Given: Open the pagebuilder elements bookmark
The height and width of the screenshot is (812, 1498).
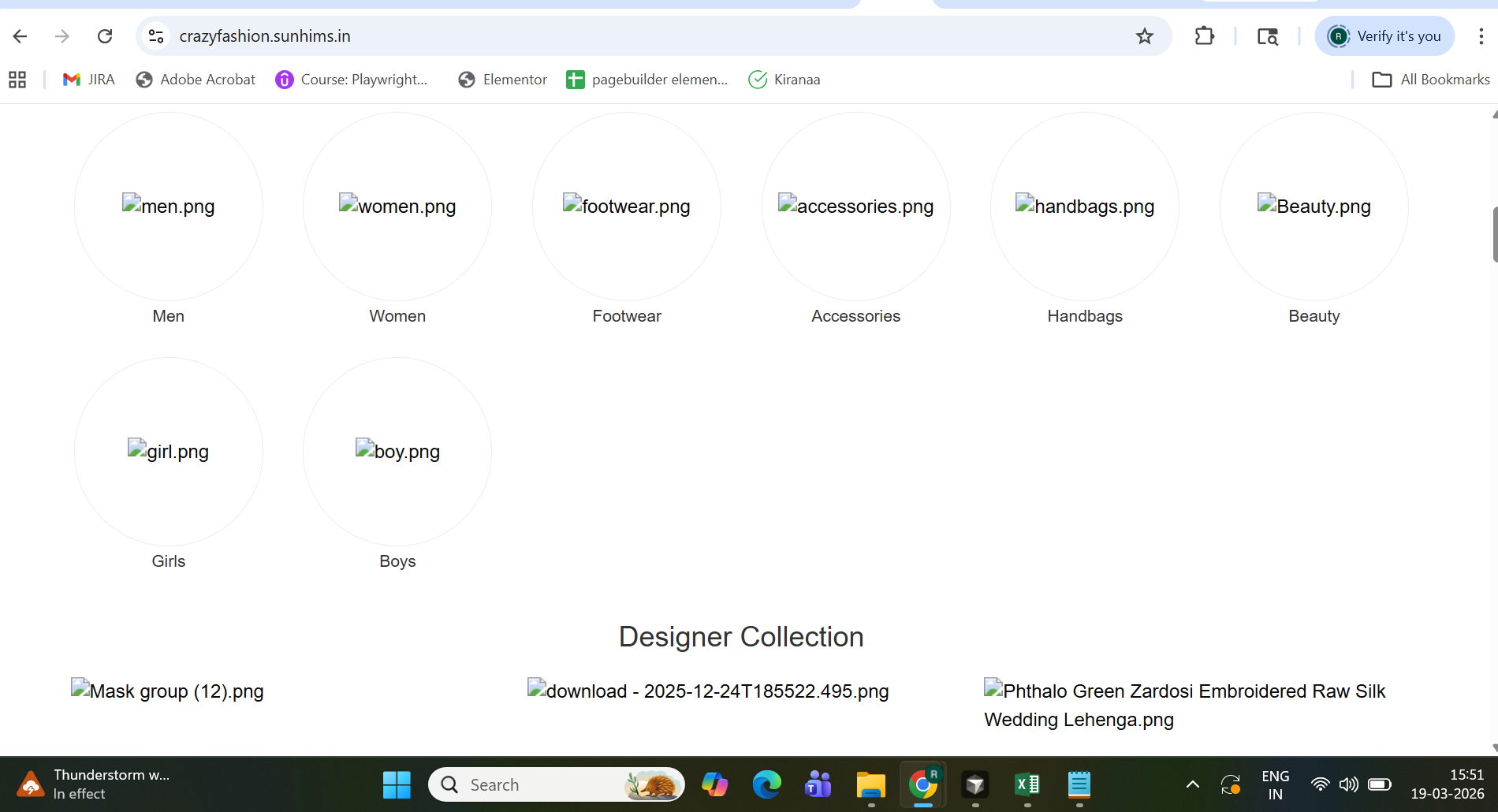Looking at the screenshot, I should pyautogui.click(x=647, y=80).
